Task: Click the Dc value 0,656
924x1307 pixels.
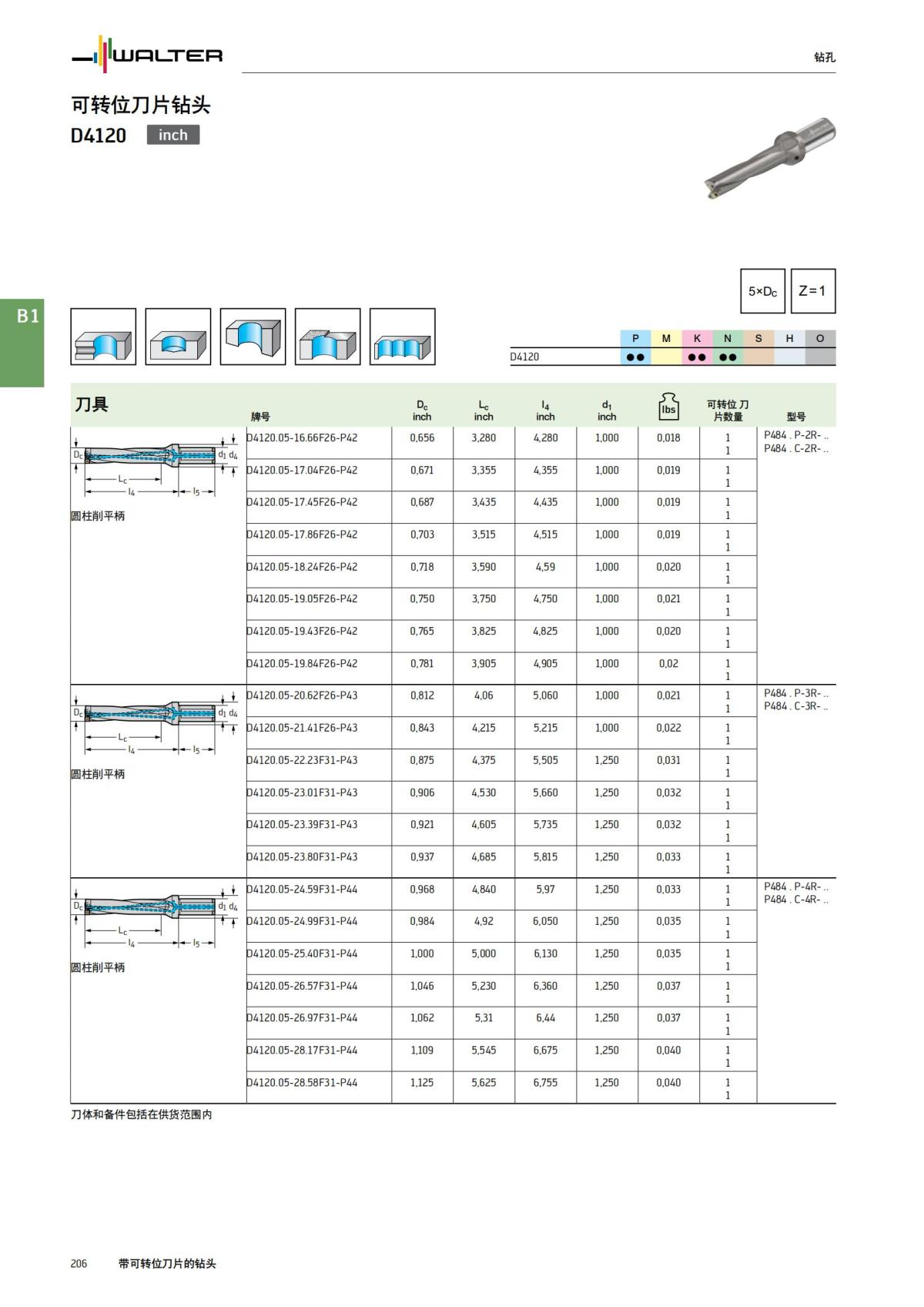Action: tap(422, 437)
